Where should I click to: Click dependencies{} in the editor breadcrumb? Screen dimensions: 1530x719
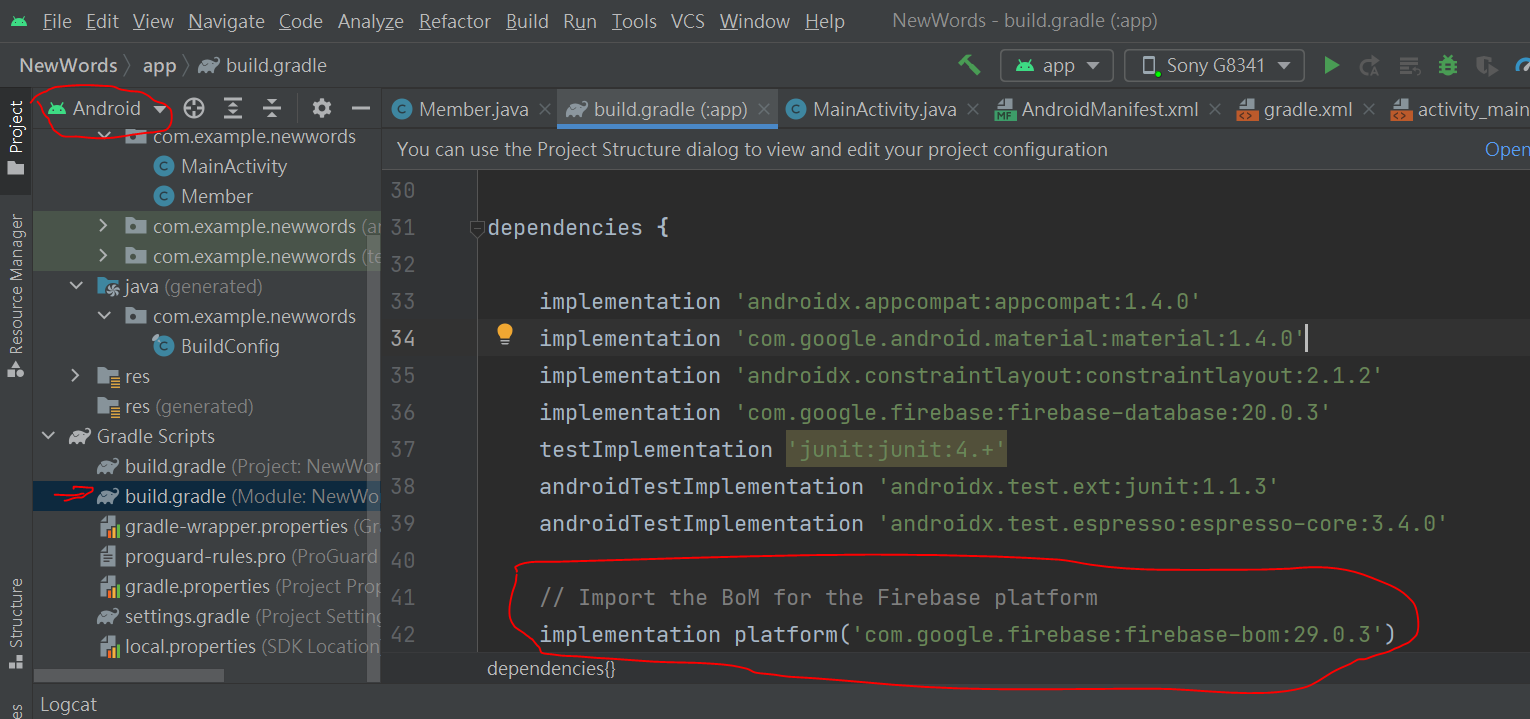point(552,668)
